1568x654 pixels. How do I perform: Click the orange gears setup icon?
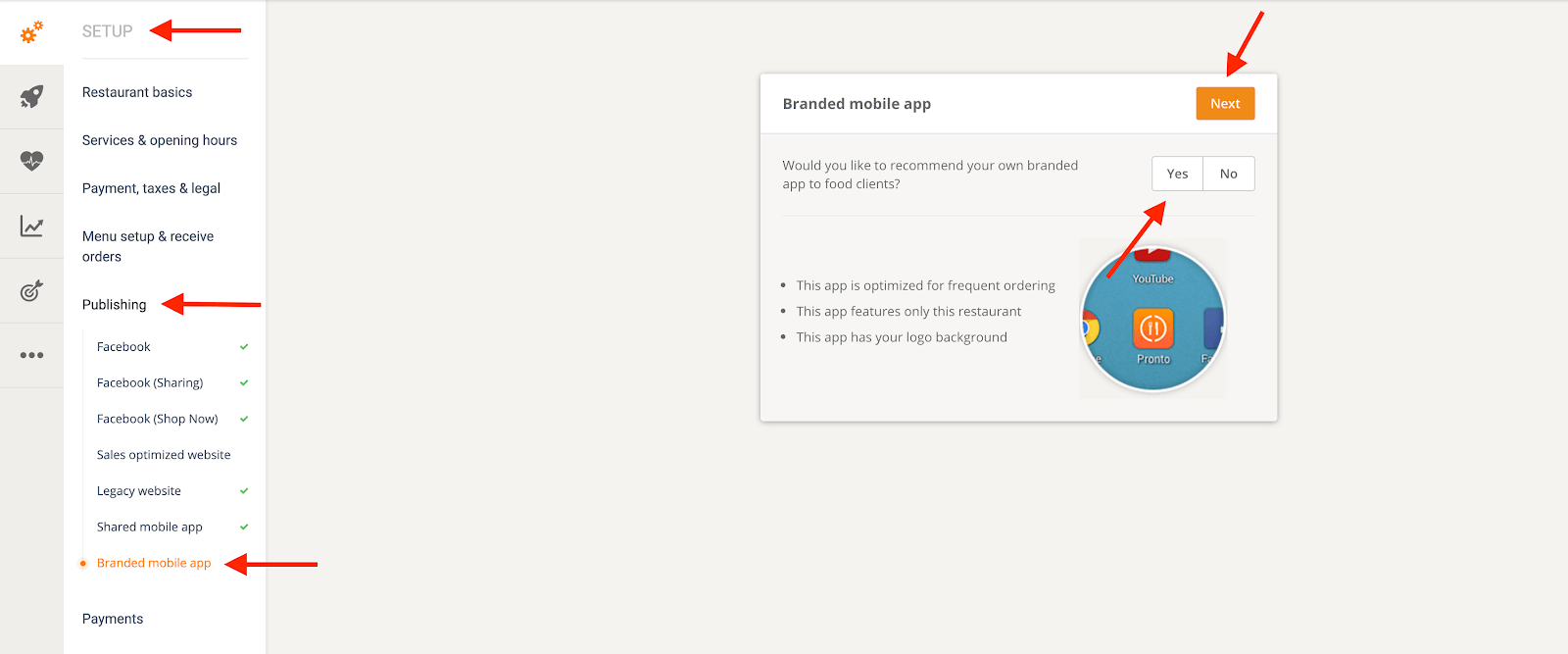31,32
